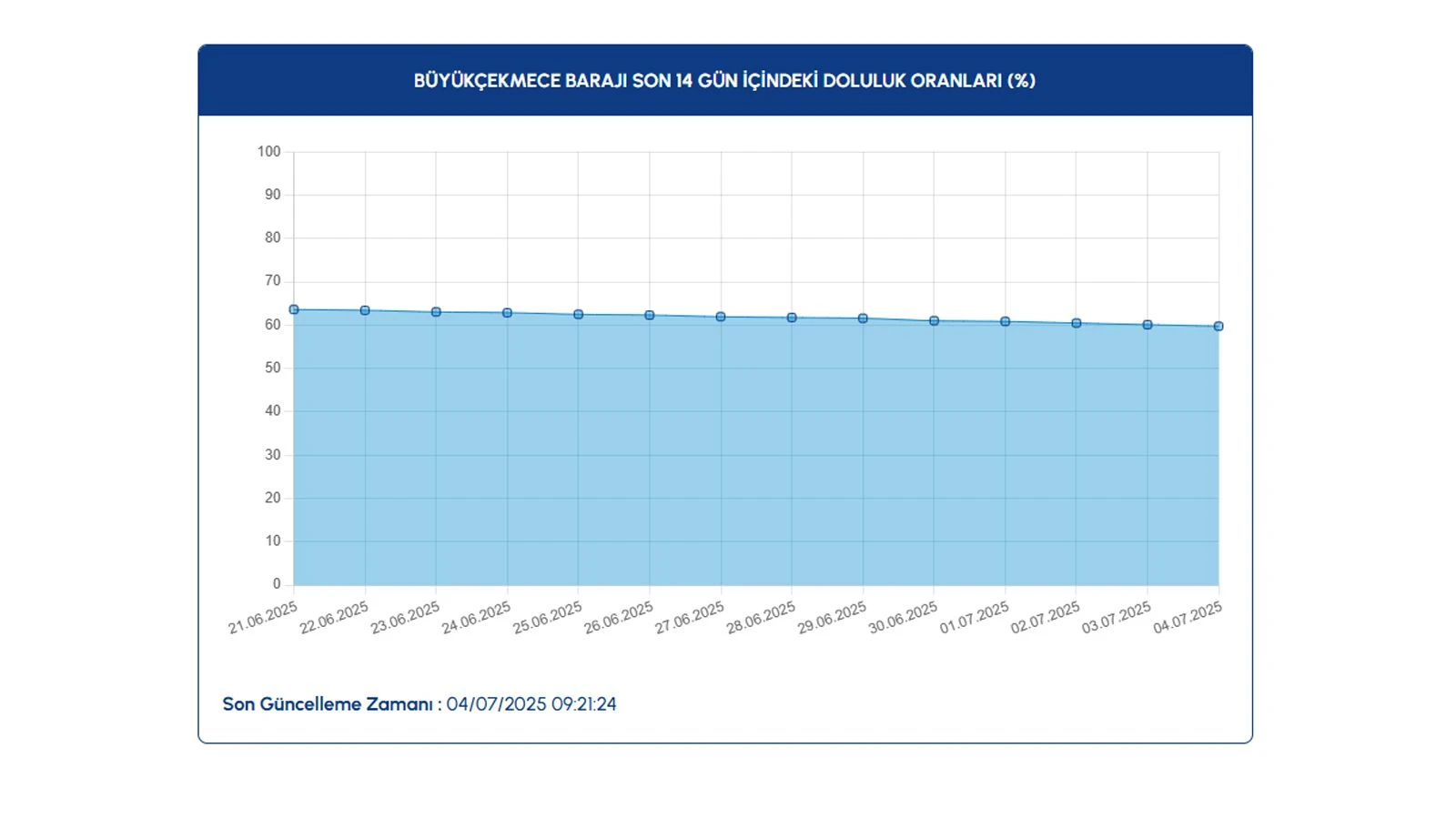The height and width of the screenshot is (819, 1456).
Task: Click the chart marker for 23.06.2025
Action: click(436, 312)
